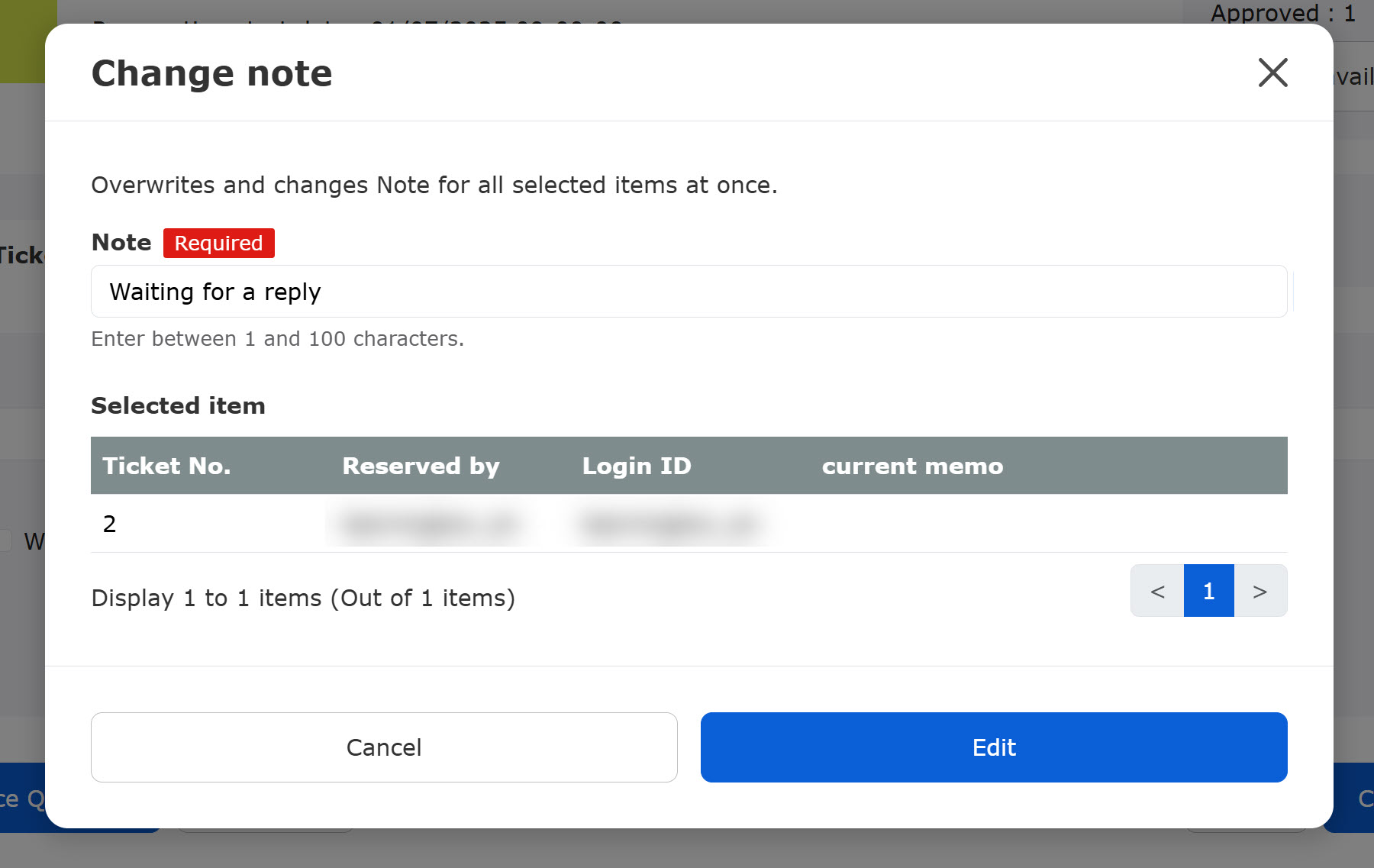Click the Reserved by column header
The image size is (1374, 868).
coord(421,466)
